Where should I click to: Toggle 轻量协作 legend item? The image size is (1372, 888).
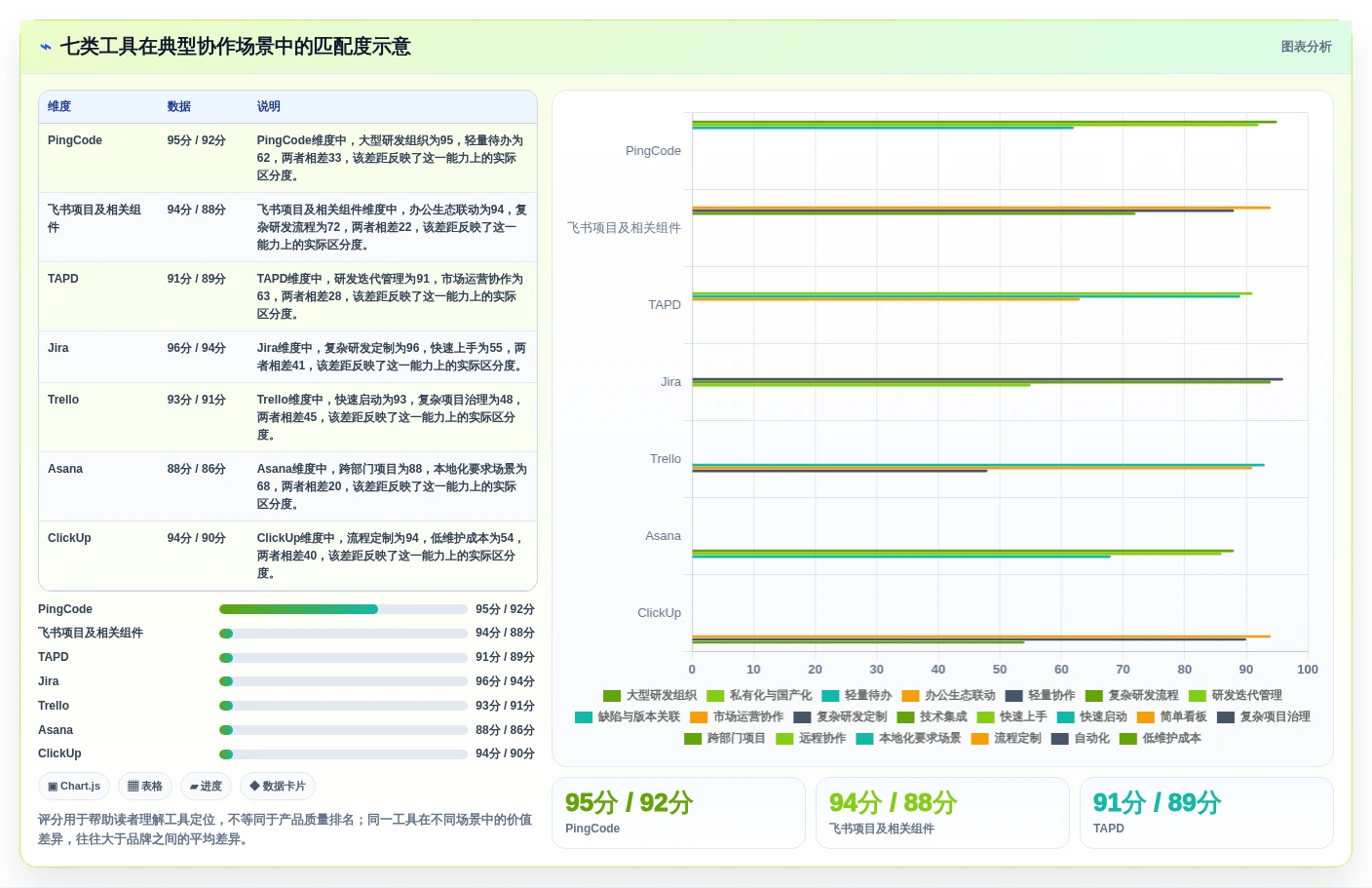click(x=1040, y=695)
